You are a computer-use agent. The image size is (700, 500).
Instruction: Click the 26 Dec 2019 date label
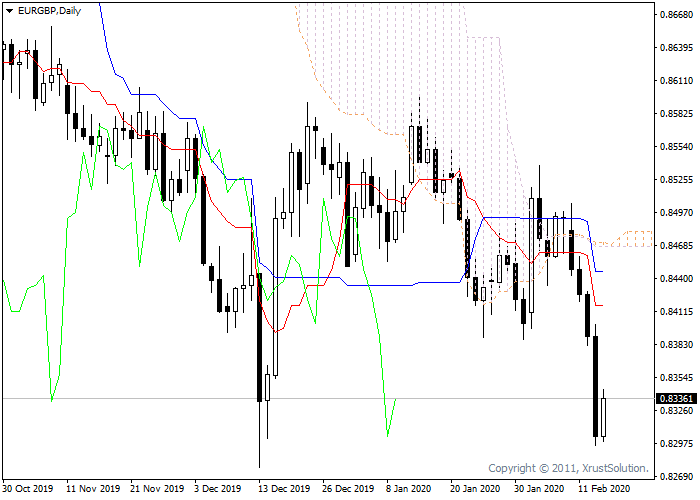coord(348,489)
